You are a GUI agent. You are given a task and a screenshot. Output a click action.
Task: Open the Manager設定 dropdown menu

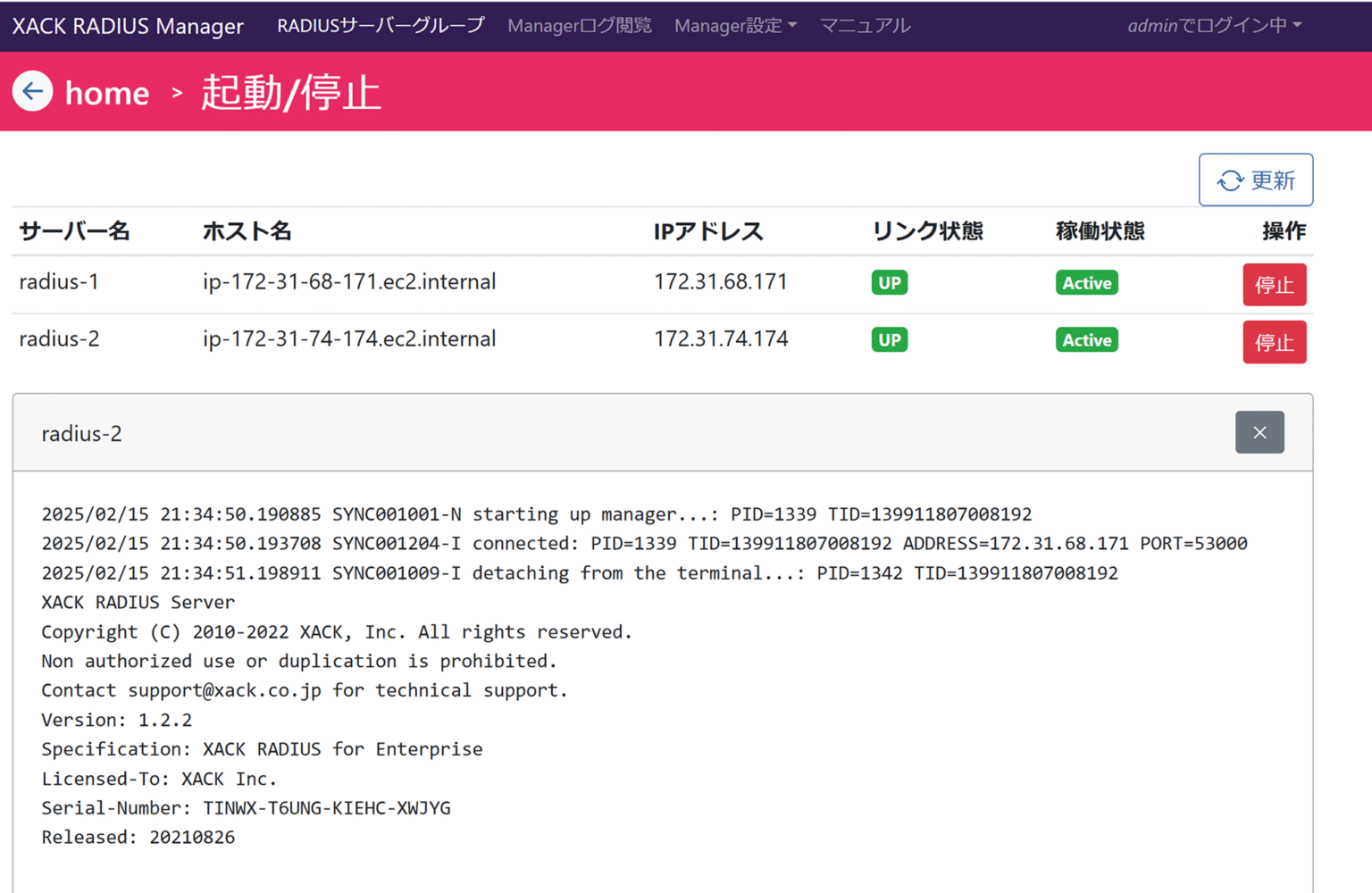click(x=735, y=26)
